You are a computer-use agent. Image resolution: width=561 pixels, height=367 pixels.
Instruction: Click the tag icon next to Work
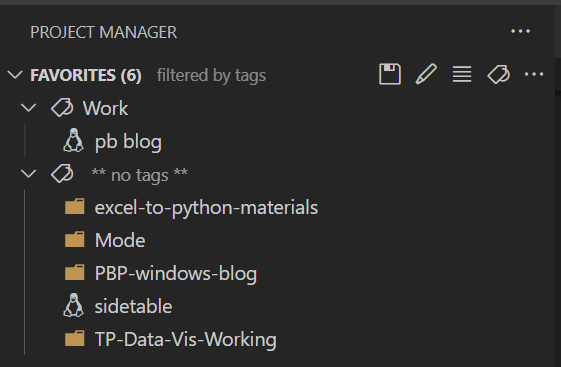(x=62, y=108)
